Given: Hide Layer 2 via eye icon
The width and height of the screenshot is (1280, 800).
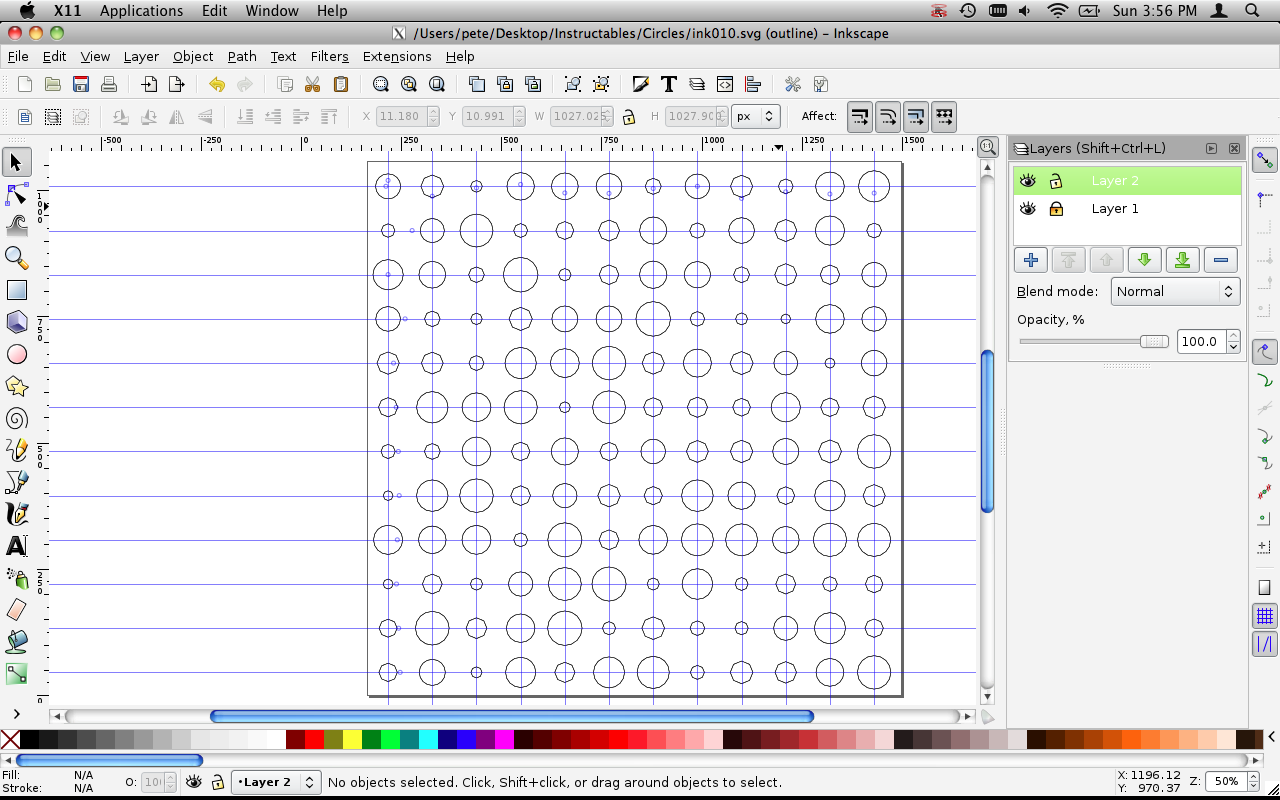Looking at the screenshot, I should coord(1028,181).
